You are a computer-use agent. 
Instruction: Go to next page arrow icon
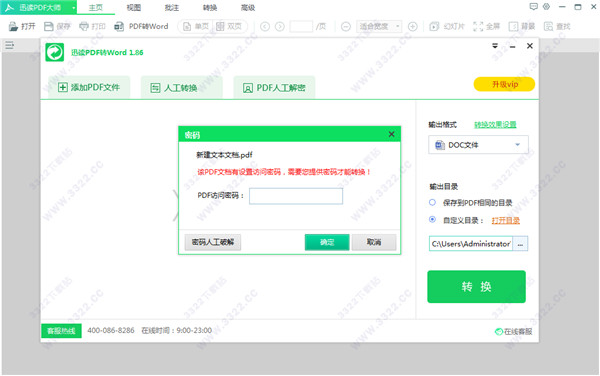point(280,26)
